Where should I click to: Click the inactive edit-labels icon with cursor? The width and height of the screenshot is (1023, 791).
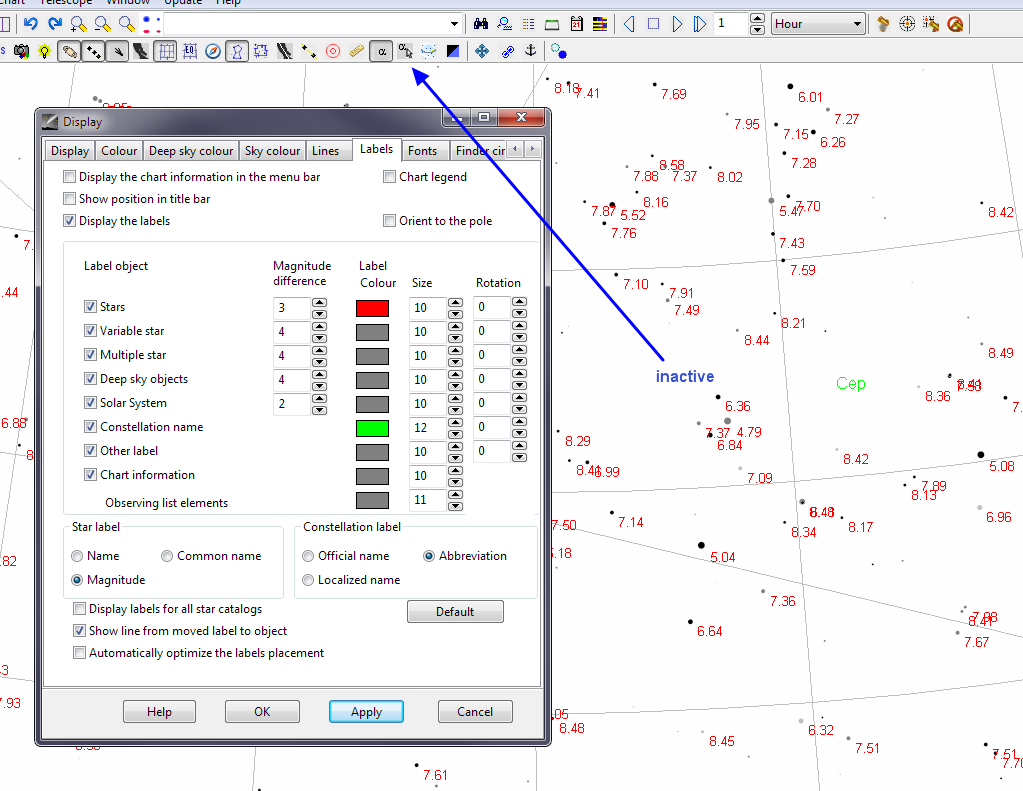[x=405, y=51]
